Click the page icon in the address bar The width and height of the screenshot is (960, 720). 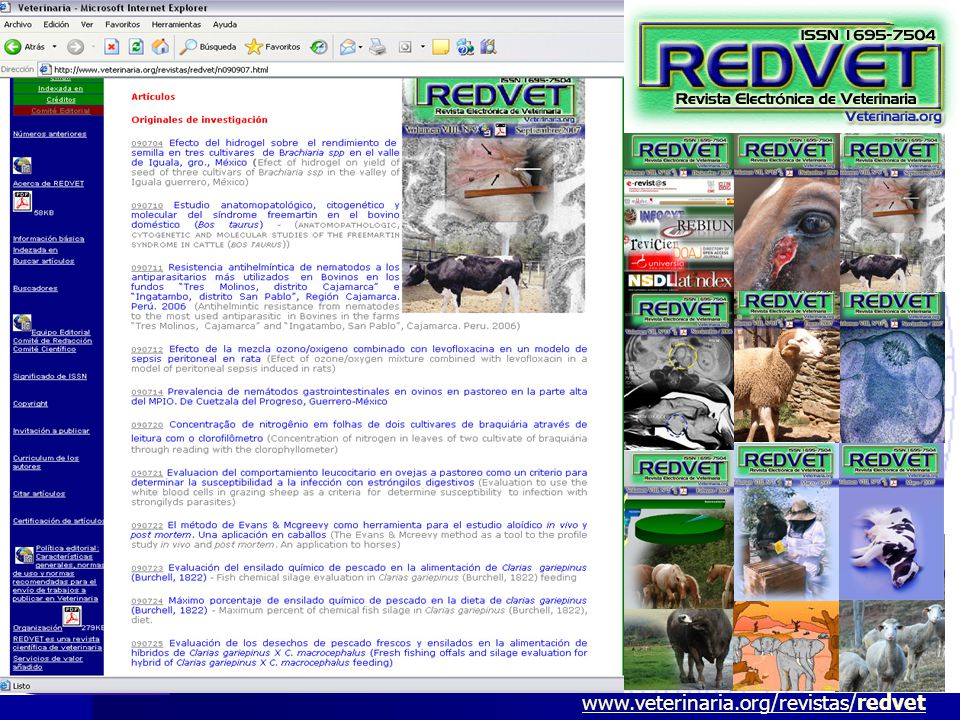click(x=45, y=70)
